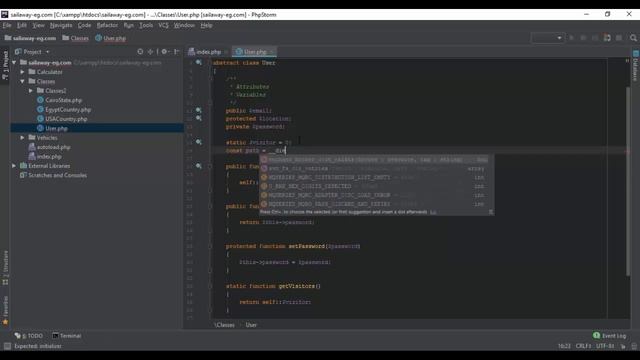Click the Classes breadcrumb in navigation bar
Screen dimensions: 640x360
coord(76,38)
